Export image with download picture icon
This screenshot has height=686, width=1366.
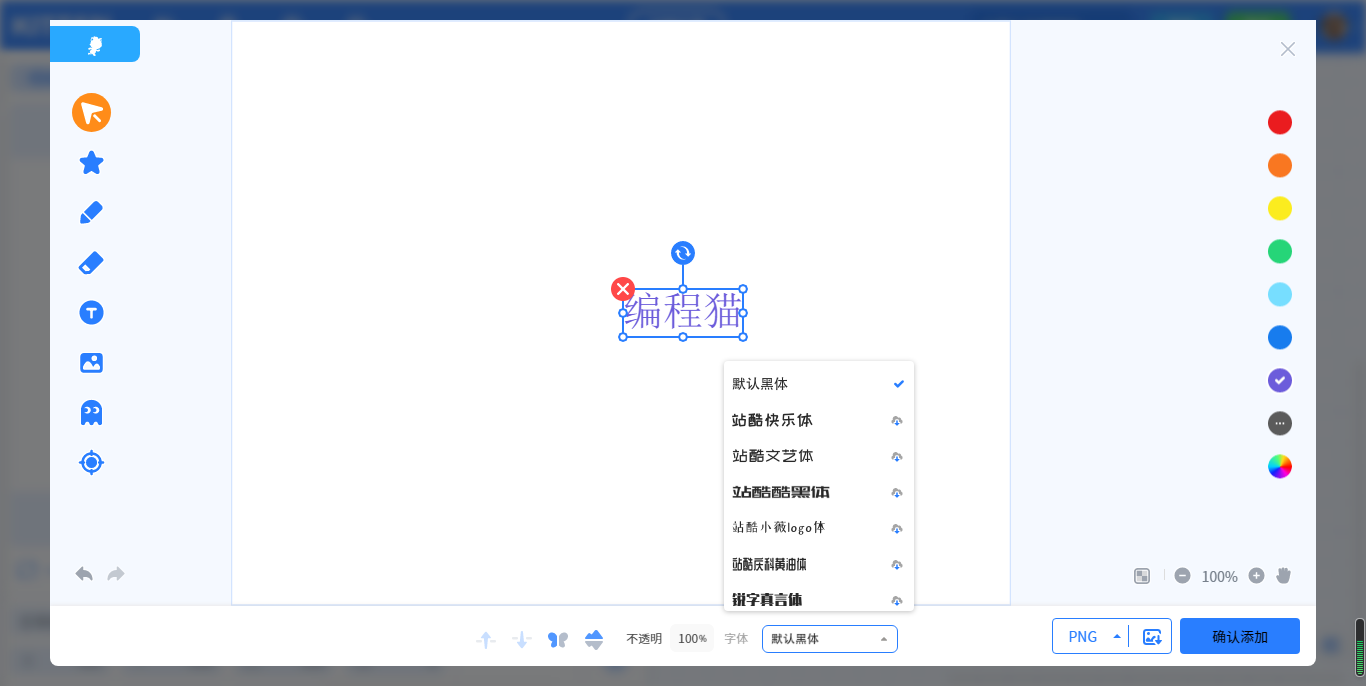pyautogui.click(x=1152, y=636)
